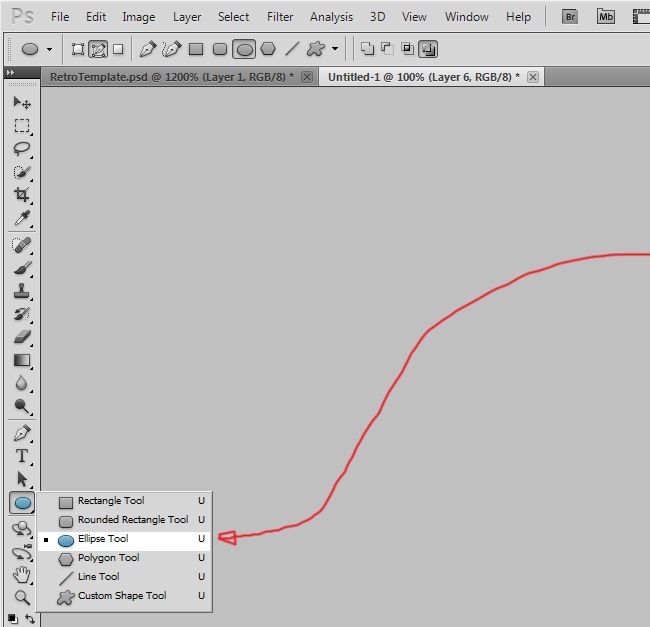Swap foreground and background colors
The height and width of the screenshot is (627, 650).
30,619
